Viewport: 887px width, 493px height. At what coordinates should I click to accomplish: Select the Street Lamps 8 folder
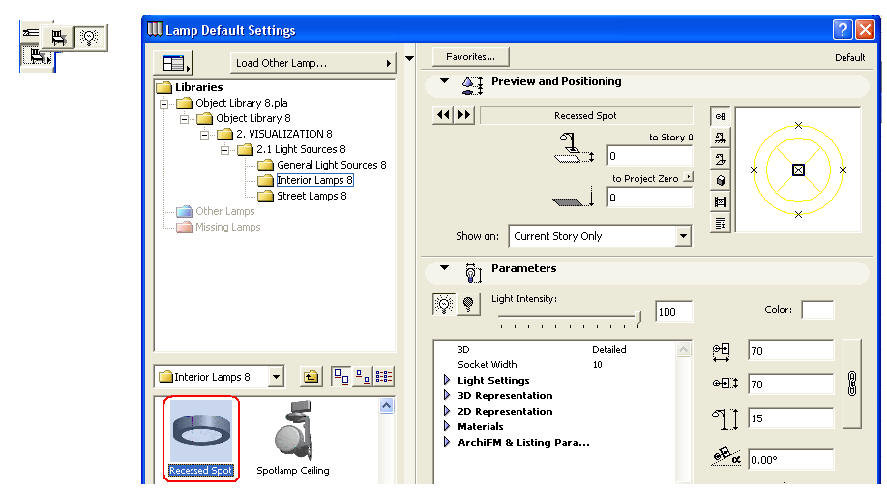(x=311, y=196)
